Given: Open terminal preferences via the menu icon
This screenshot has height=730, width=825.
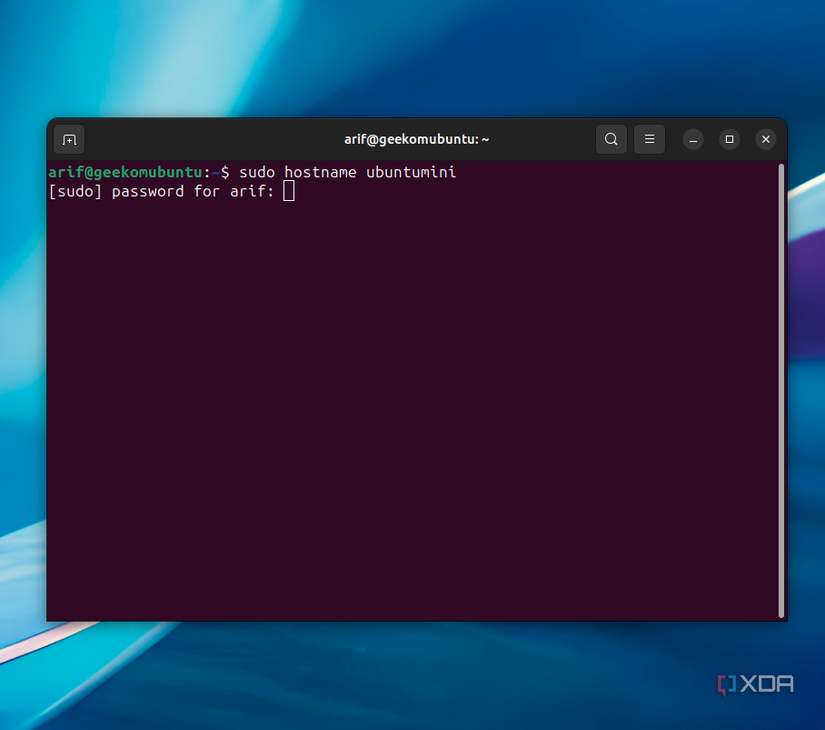Looking at the screenshot, I should tap(649, 139).
